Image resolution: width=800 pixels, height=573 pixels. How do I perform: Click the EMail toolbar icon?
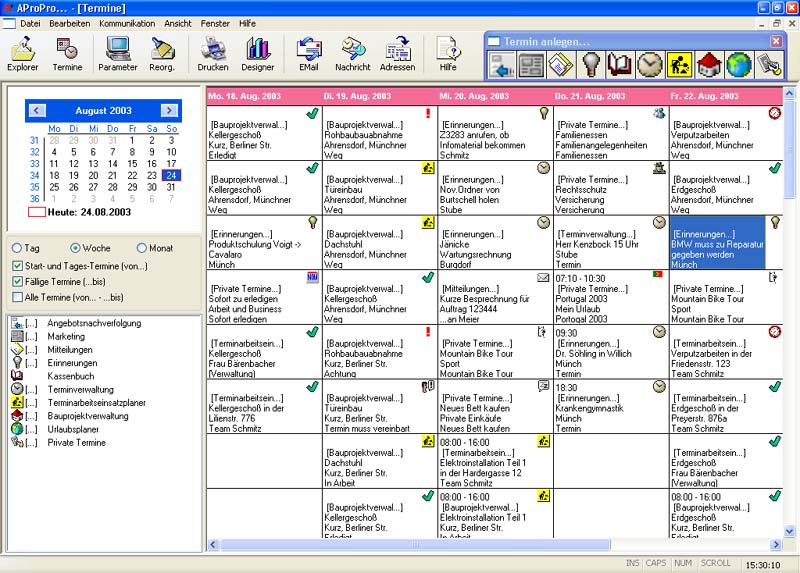pyautogui.click(x=309, y=54)
